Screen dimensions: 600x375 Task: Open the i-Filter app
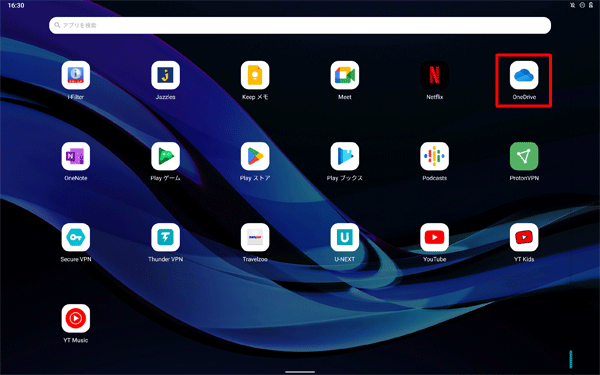pos(76,75)
